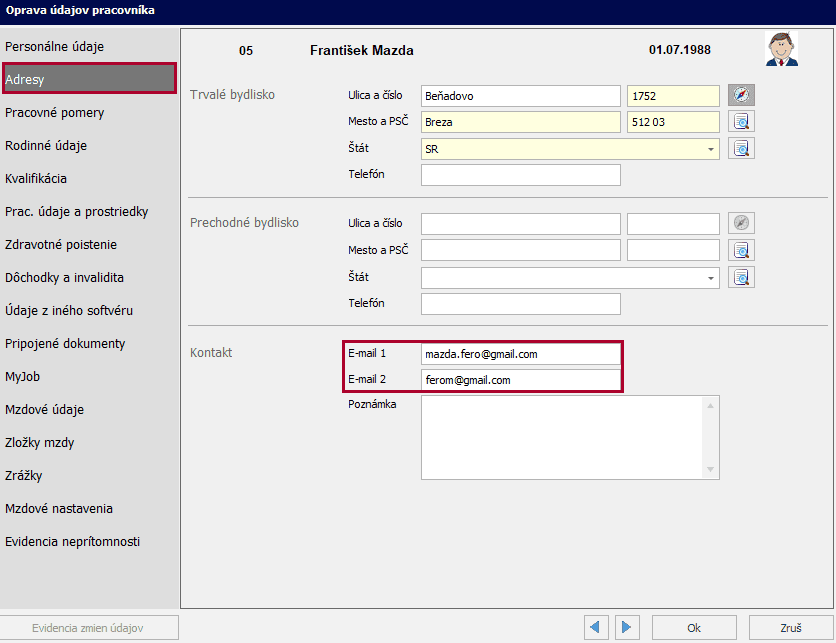Cancel with the Zruš button
This screenshot has width=836, height=643.
pos(791,628)
